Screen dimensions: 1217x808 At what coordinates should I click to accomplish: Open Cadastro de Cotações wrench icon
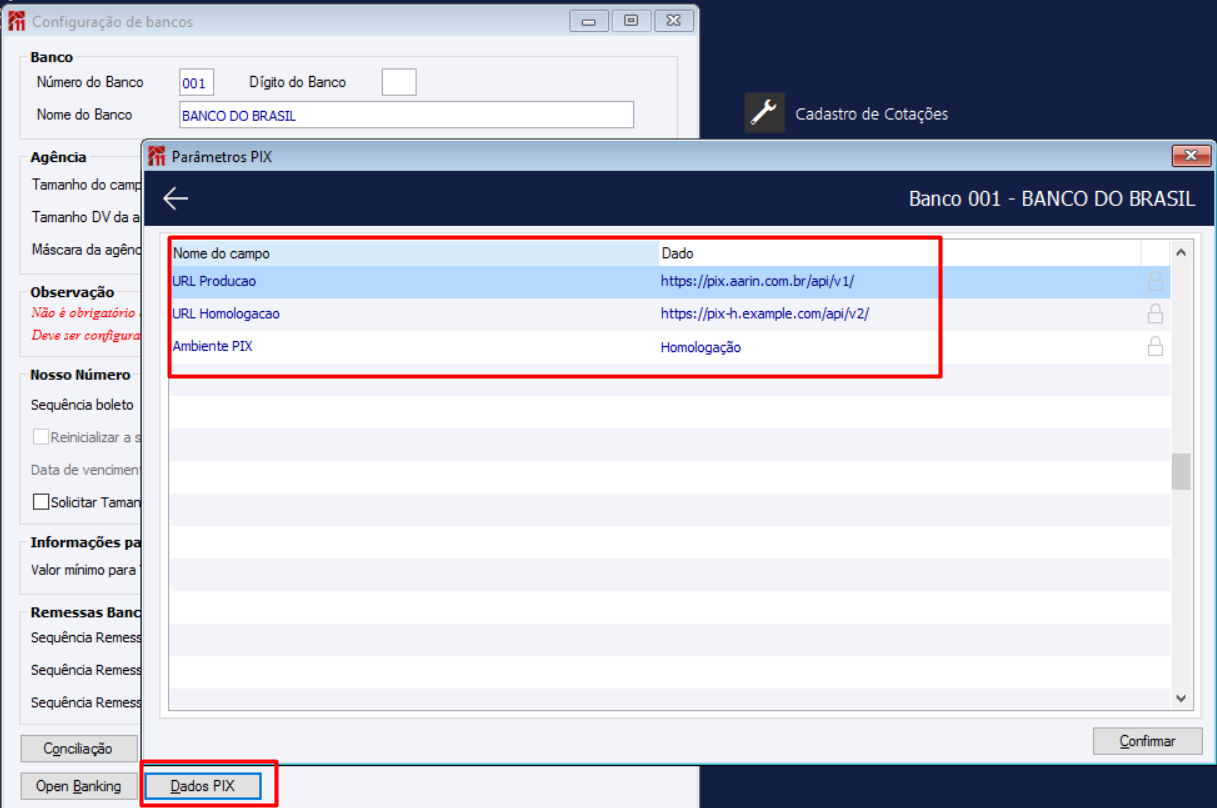click(x=765, y=113)
